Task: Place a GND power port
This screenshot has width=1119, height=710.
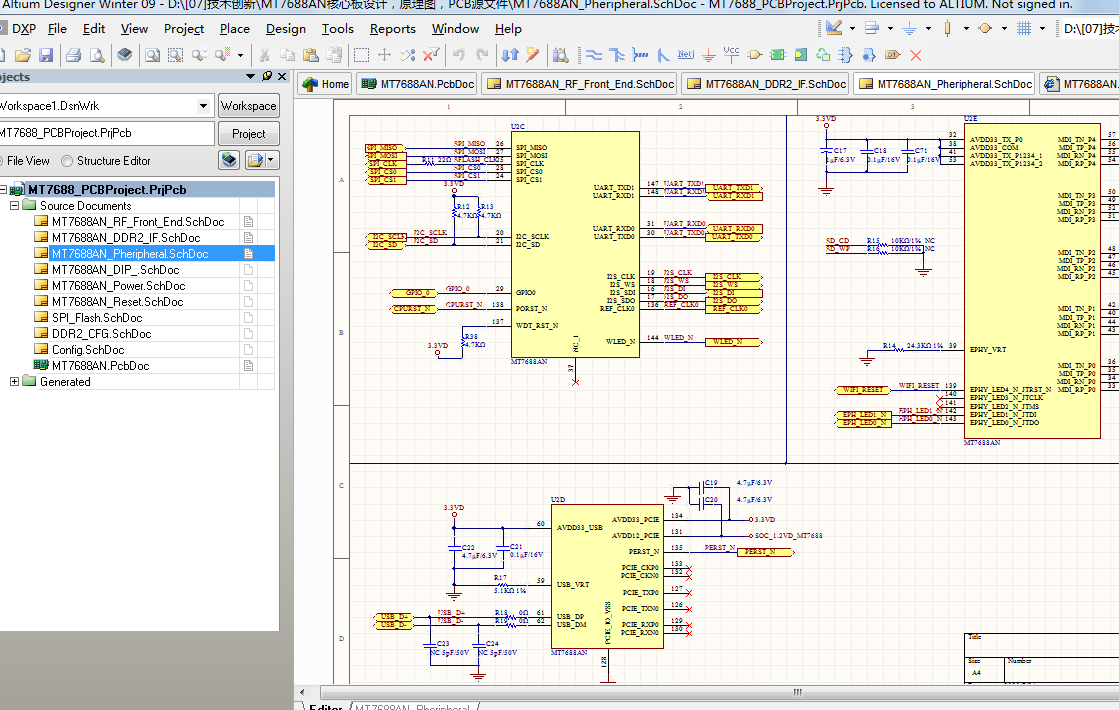Action: 709,55
